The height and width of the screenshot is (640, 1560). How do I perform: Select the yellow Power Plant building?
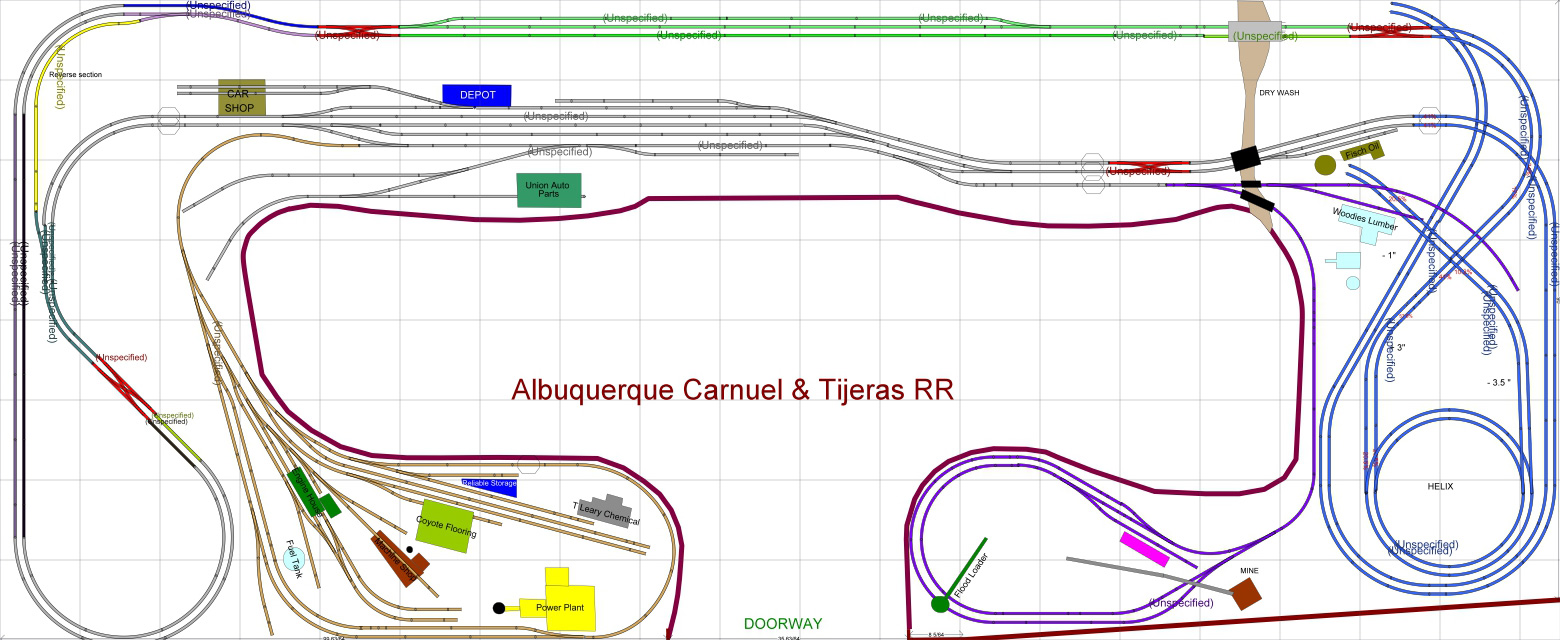pyautogui.click(x=566, y=601)
